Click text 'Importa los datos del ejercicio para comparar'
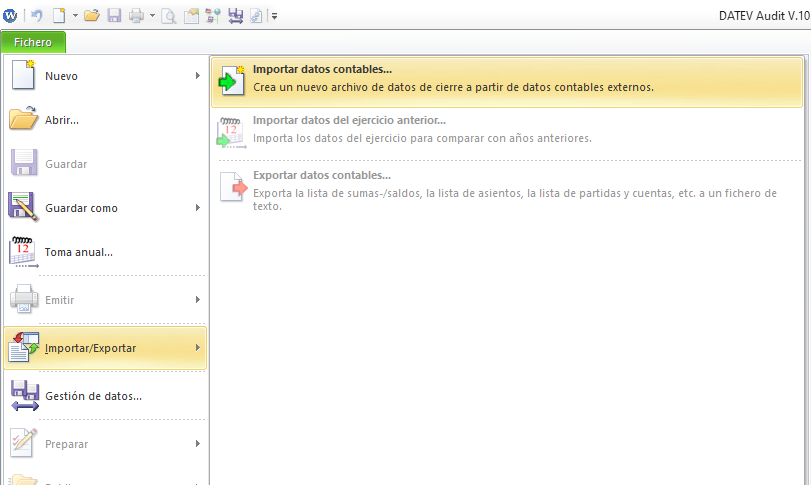 click(x=422, y=139)
